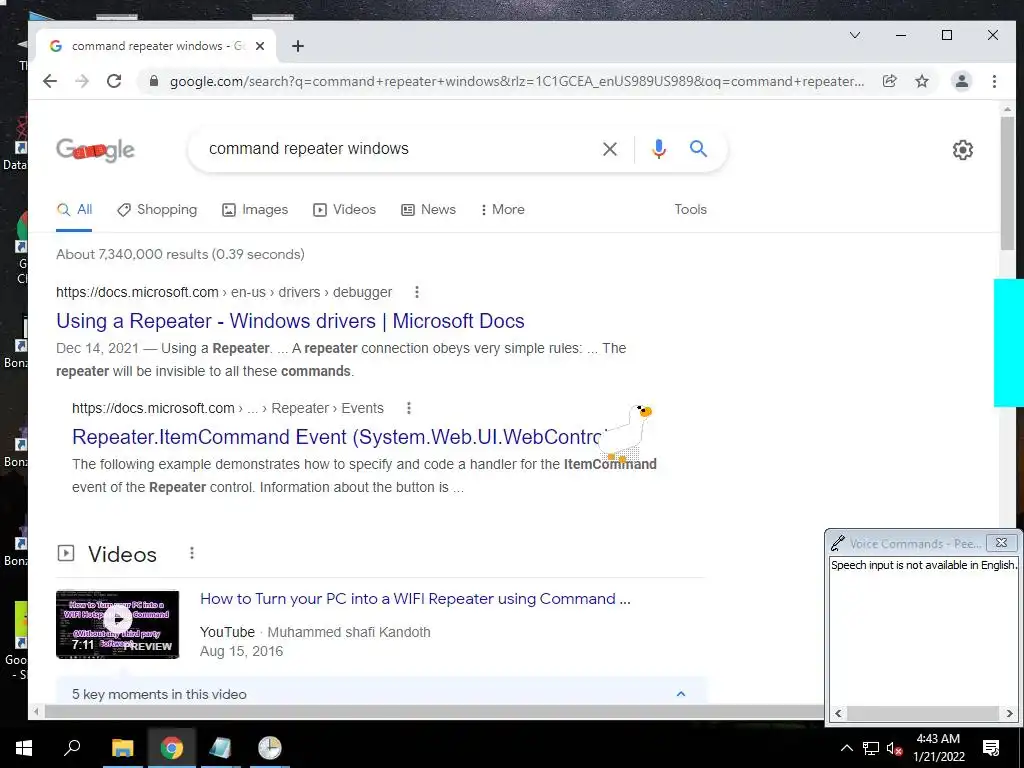Focus the Google search input field
1024x768 pixels.
click(398, 149)
